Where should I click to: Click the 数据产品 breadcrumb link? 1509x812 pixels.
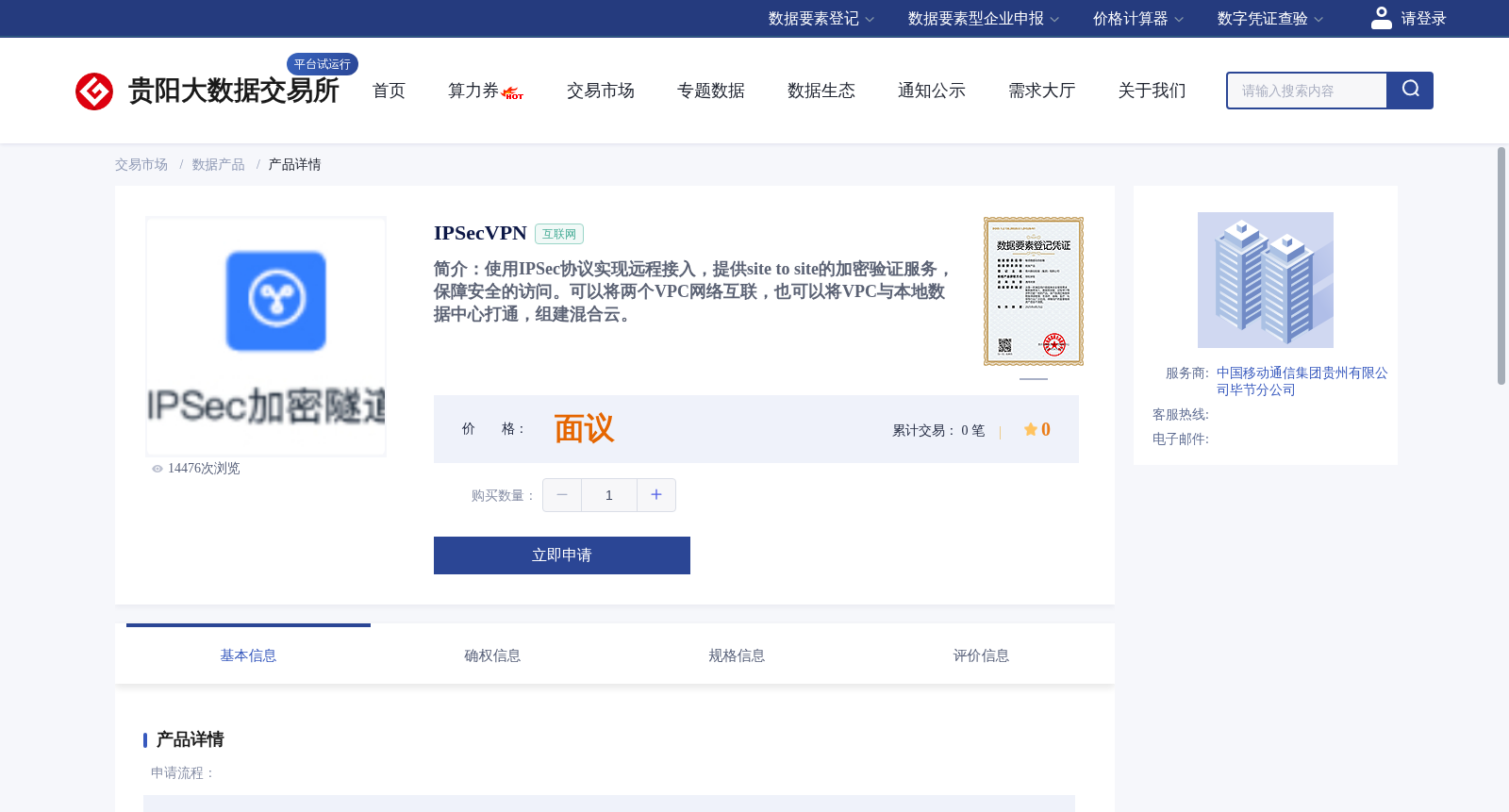click(219, 165)
